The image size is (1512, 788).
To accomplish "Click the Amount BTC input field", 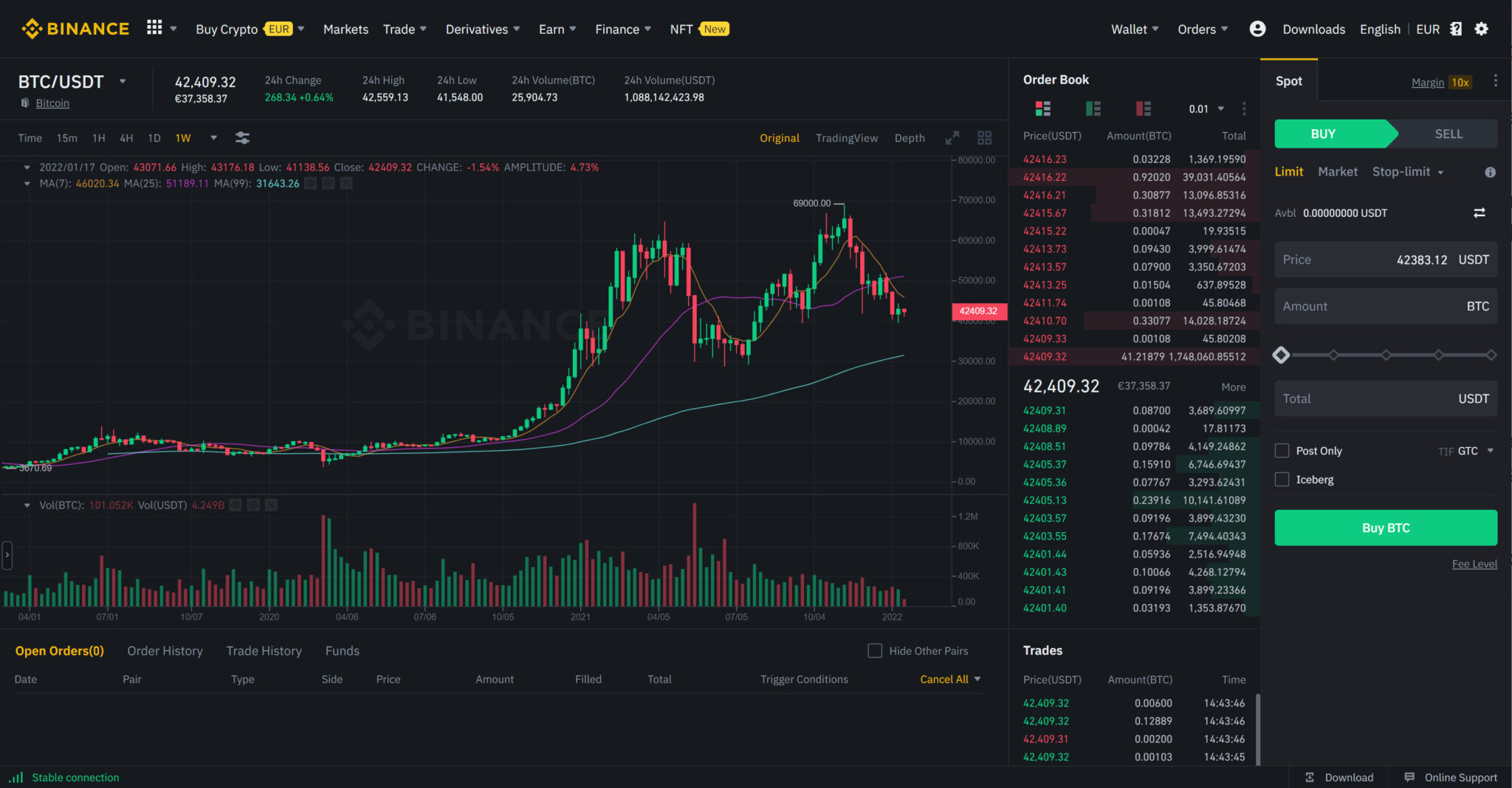I will point(1386,306).
